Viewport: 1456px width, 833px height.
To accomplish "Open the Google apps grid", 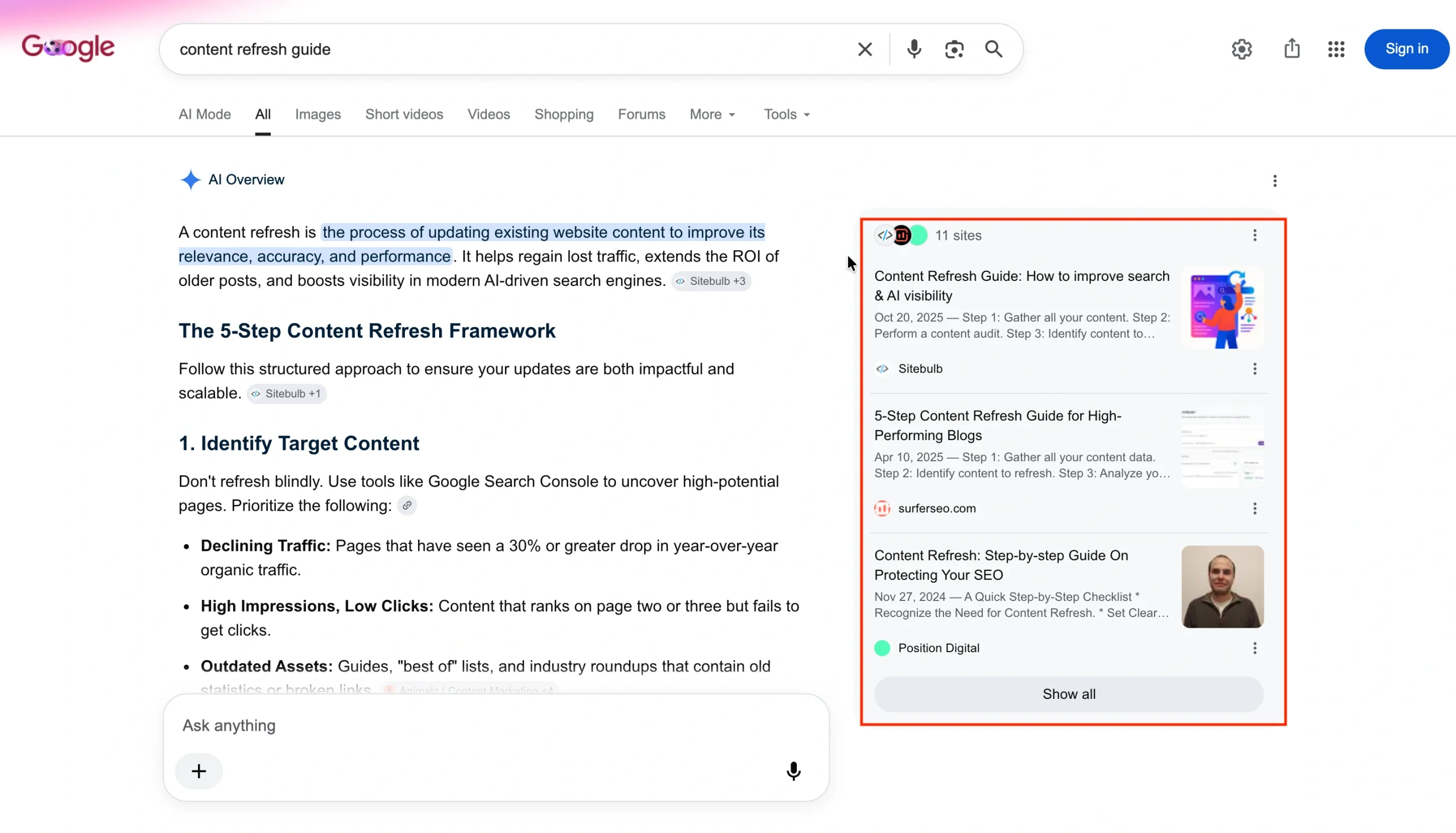I will click(1336, 49).
